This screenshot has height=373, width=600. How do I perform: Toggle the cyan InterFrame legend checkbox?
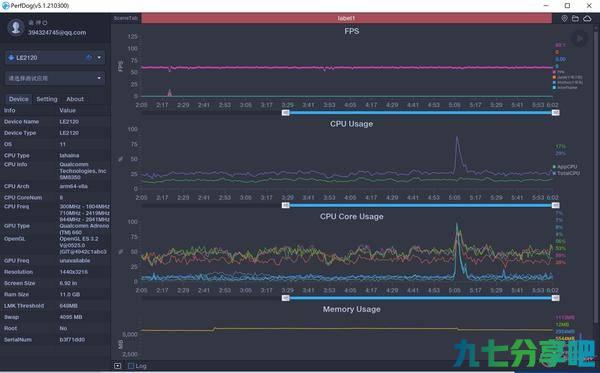554,88
